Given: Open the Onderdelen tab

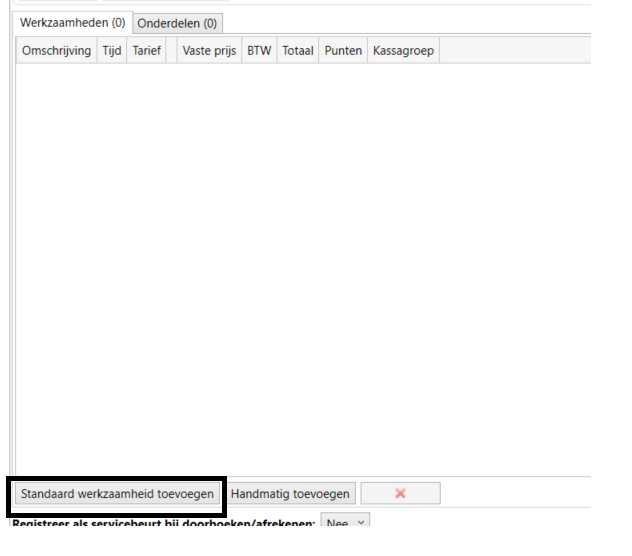Looking at the screenshot, I should 177,23.
